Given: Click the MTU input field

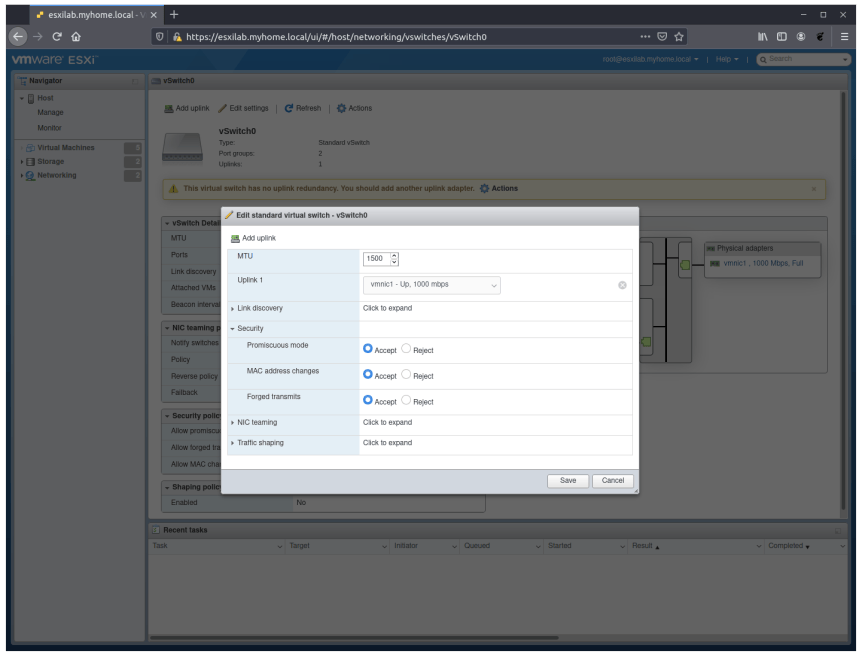Looking at the screenshot, I should (377, 259).
